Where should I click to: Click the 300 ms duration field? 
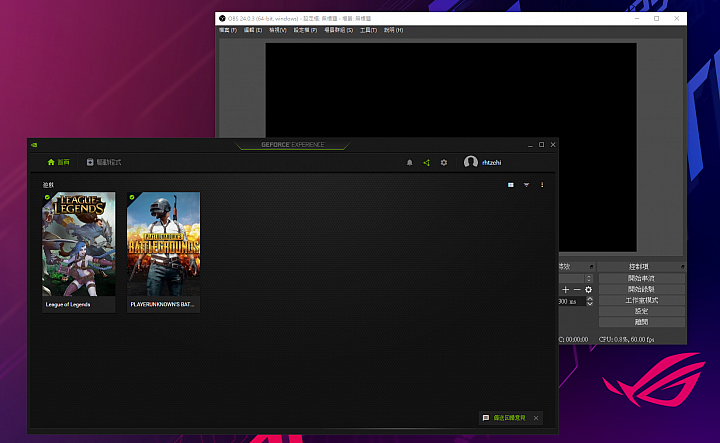click(x=572, y=302)
